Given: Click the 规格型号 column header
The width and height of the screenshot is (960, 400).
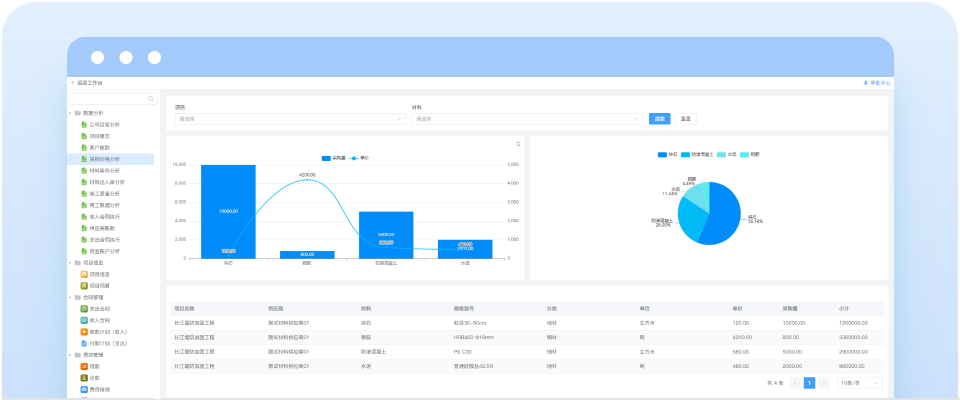Looking at the screenshot, I should (x=464, y=308).
